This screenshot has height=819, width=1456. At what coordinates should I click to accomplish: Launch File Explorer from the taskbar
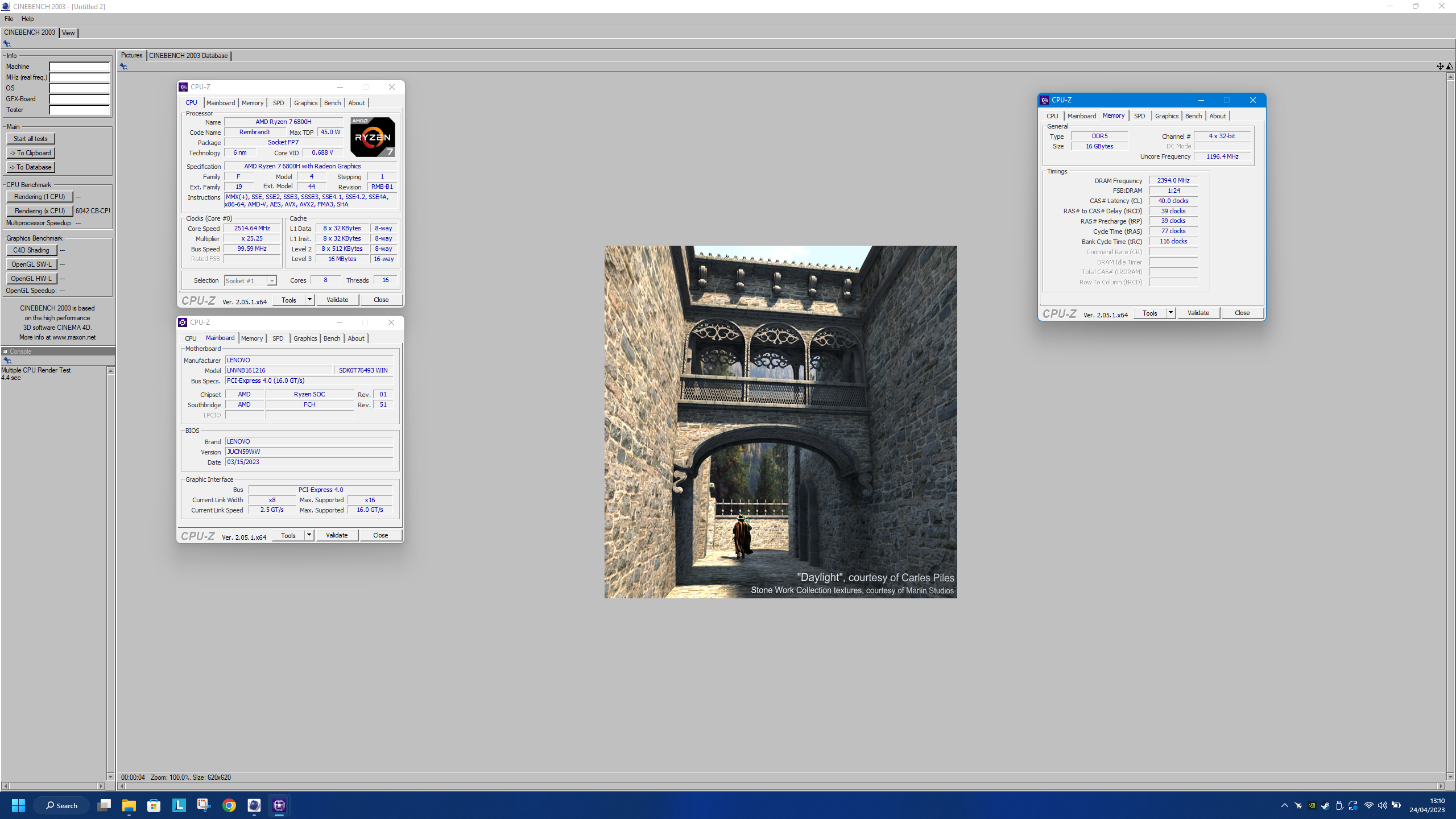(129, 805)
